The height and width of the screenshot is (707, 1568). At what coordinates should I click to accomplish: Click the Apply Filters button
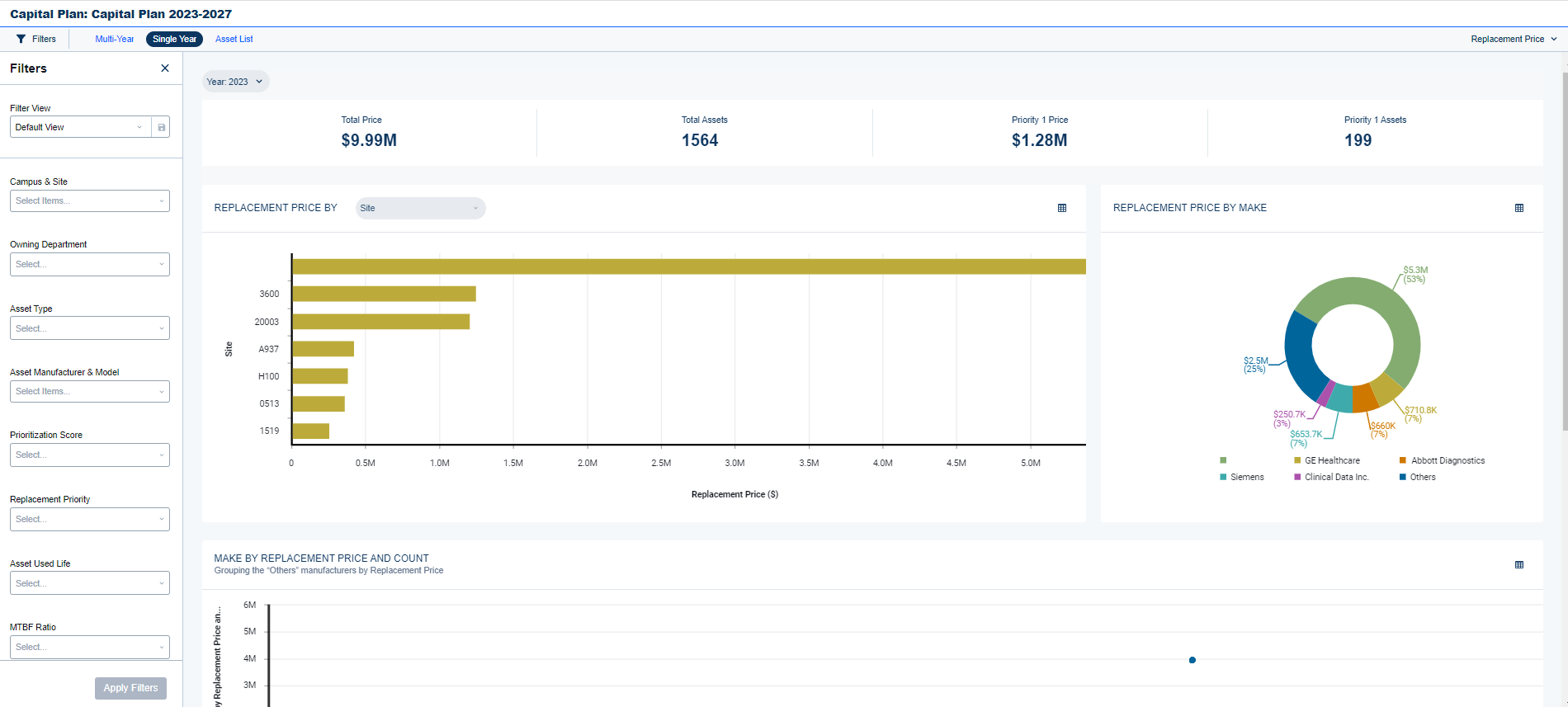pos(130,688)
